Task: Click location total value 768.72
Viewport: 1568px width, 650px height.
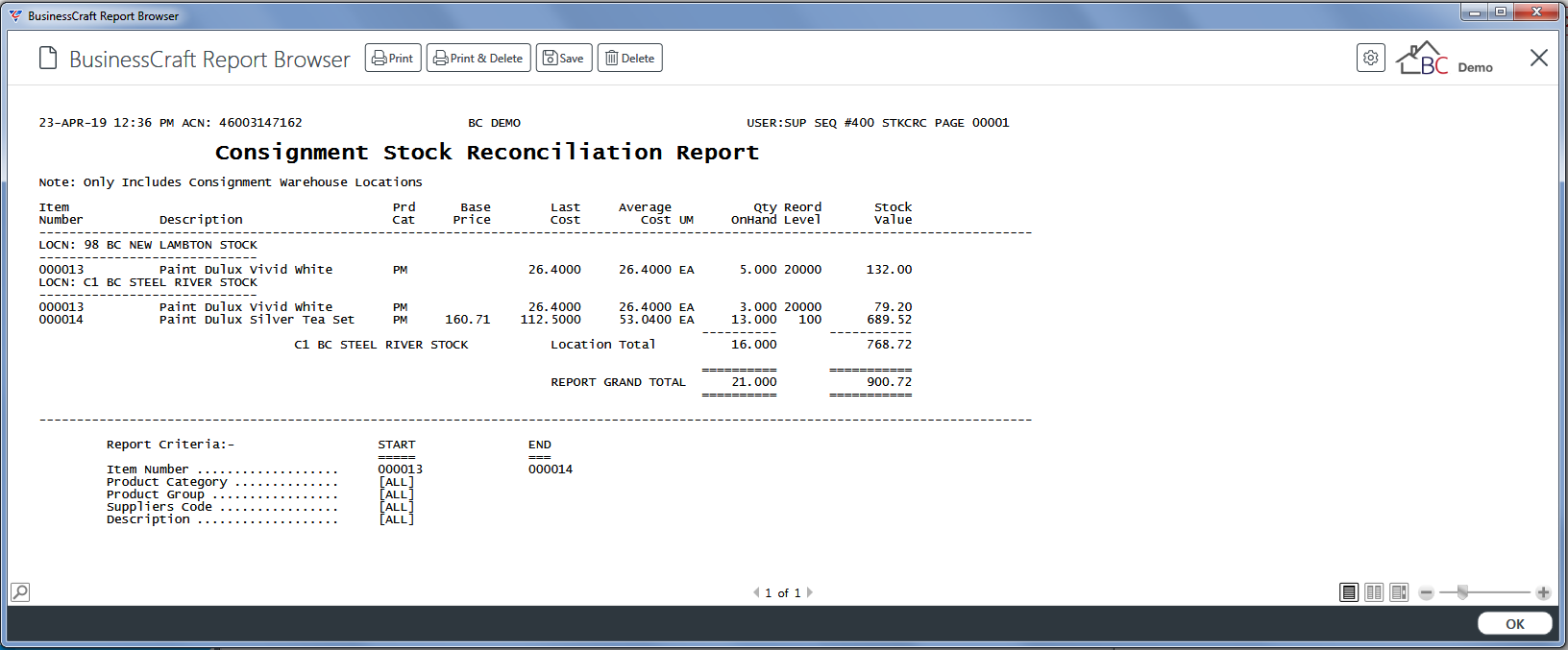Action: click(890, 345)
